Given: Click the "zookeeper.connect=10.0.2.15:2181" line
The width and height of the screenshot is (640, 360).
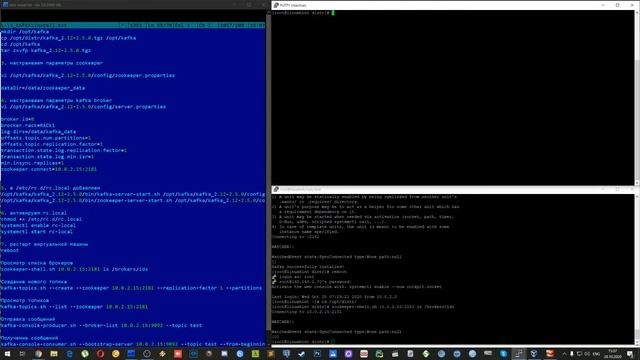Looking at the screenshot, I should coord(49,169).
